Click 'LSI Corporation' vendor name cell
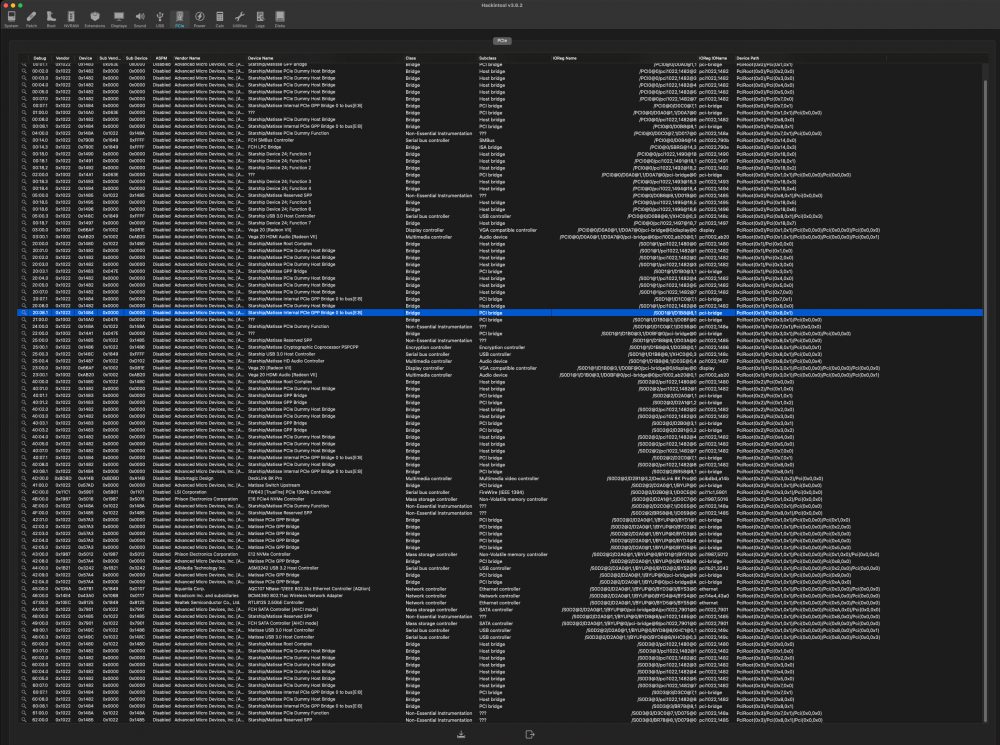 coord(191,492)
